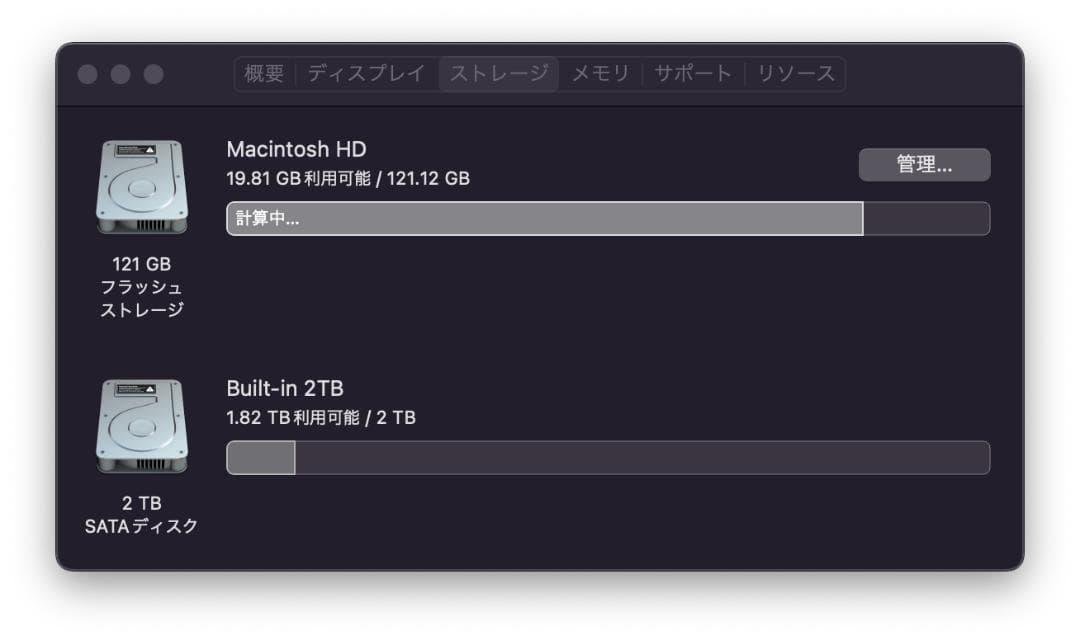Click the Macintosh HD usage bar showing 計算中...

(544, 218)
